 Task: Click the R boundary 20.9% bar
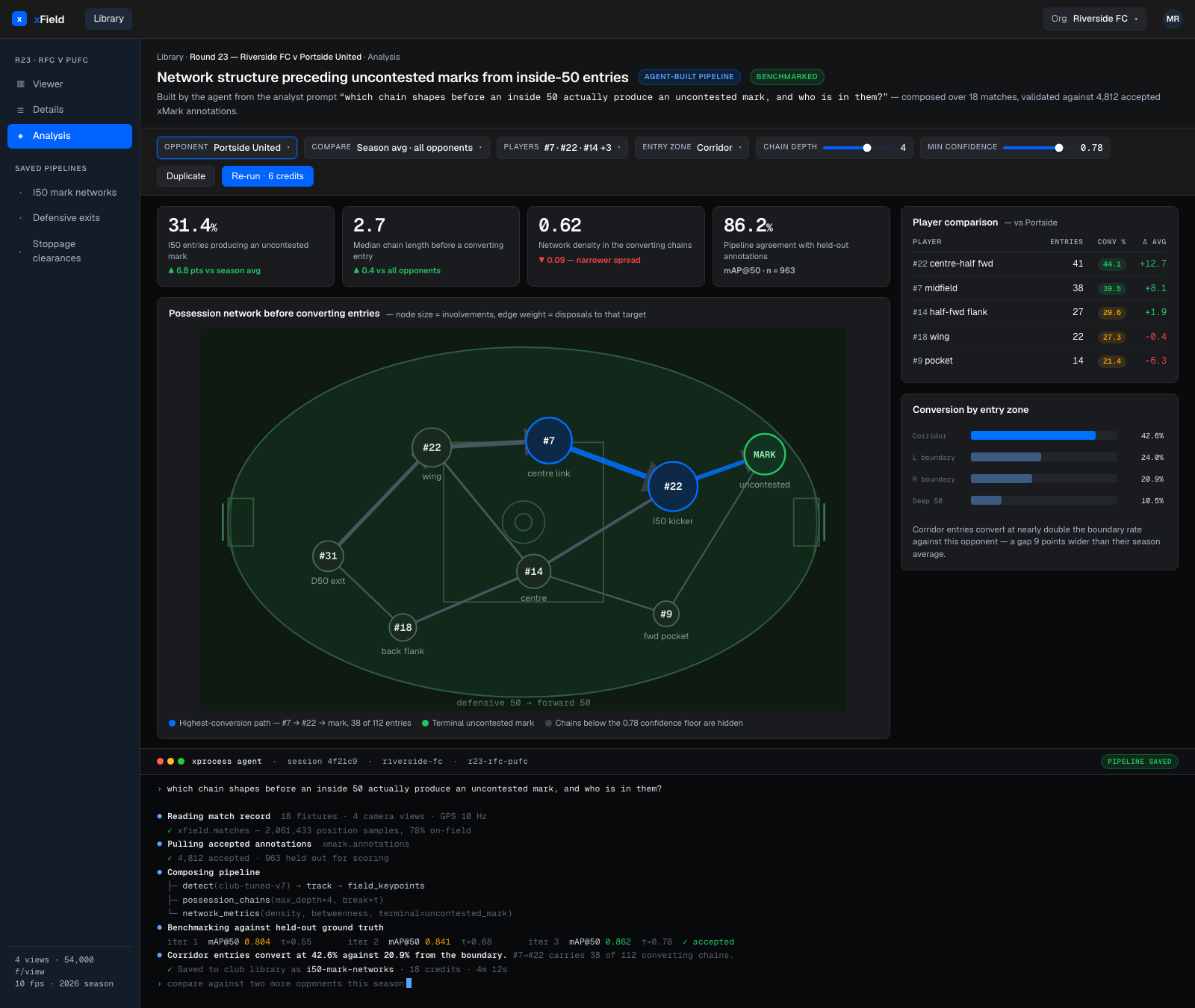[x=1002, y=479]
